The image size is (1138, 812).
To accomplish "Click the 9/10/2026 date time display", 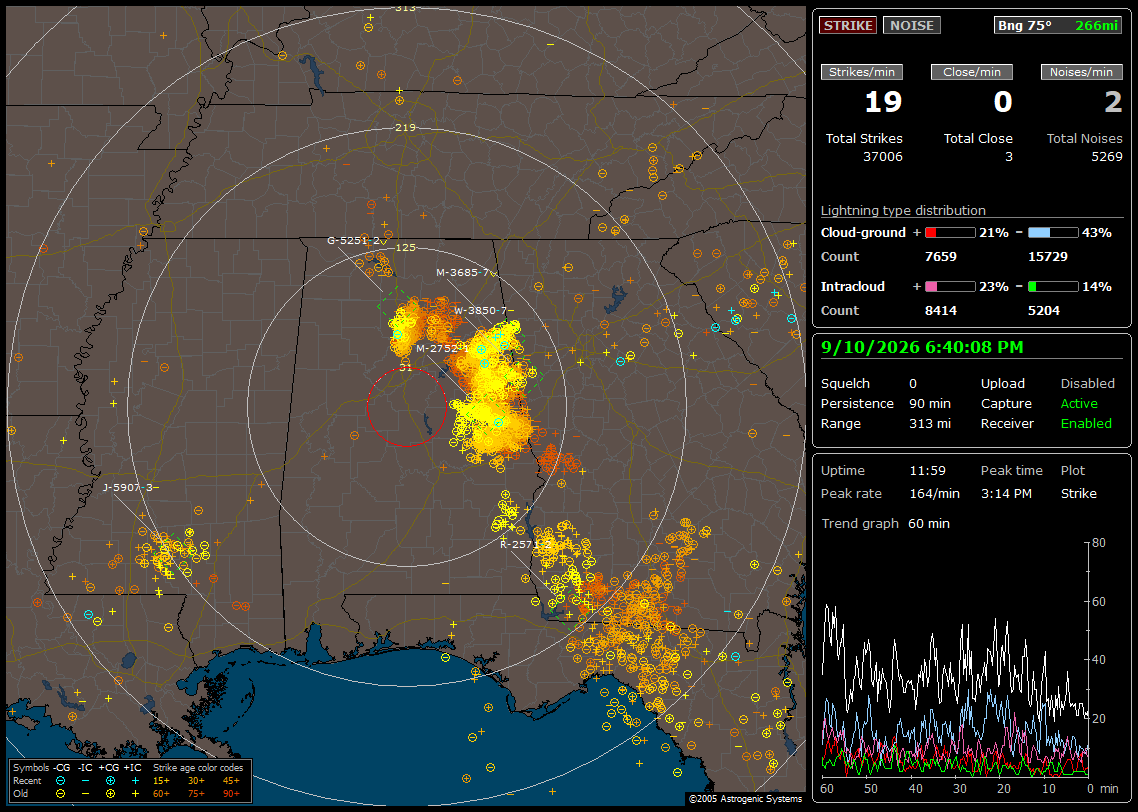I will pos(922,347).
